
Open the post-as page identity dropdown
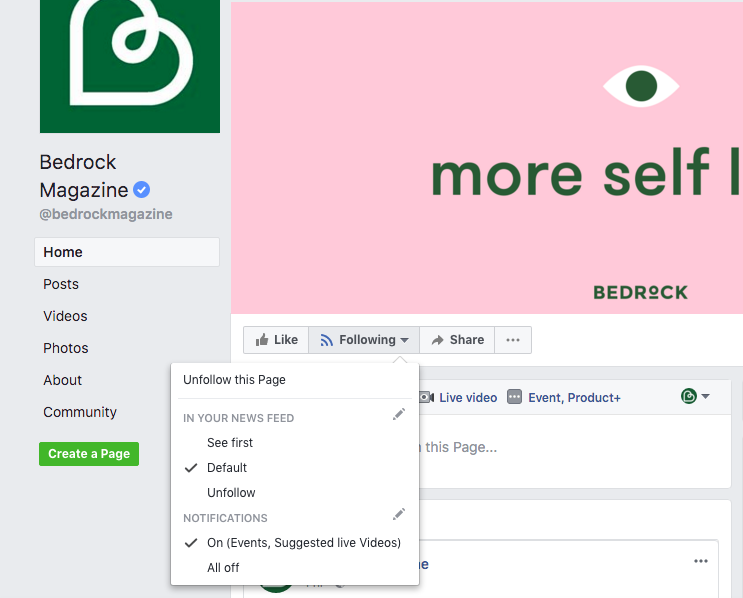coord(695,396)
